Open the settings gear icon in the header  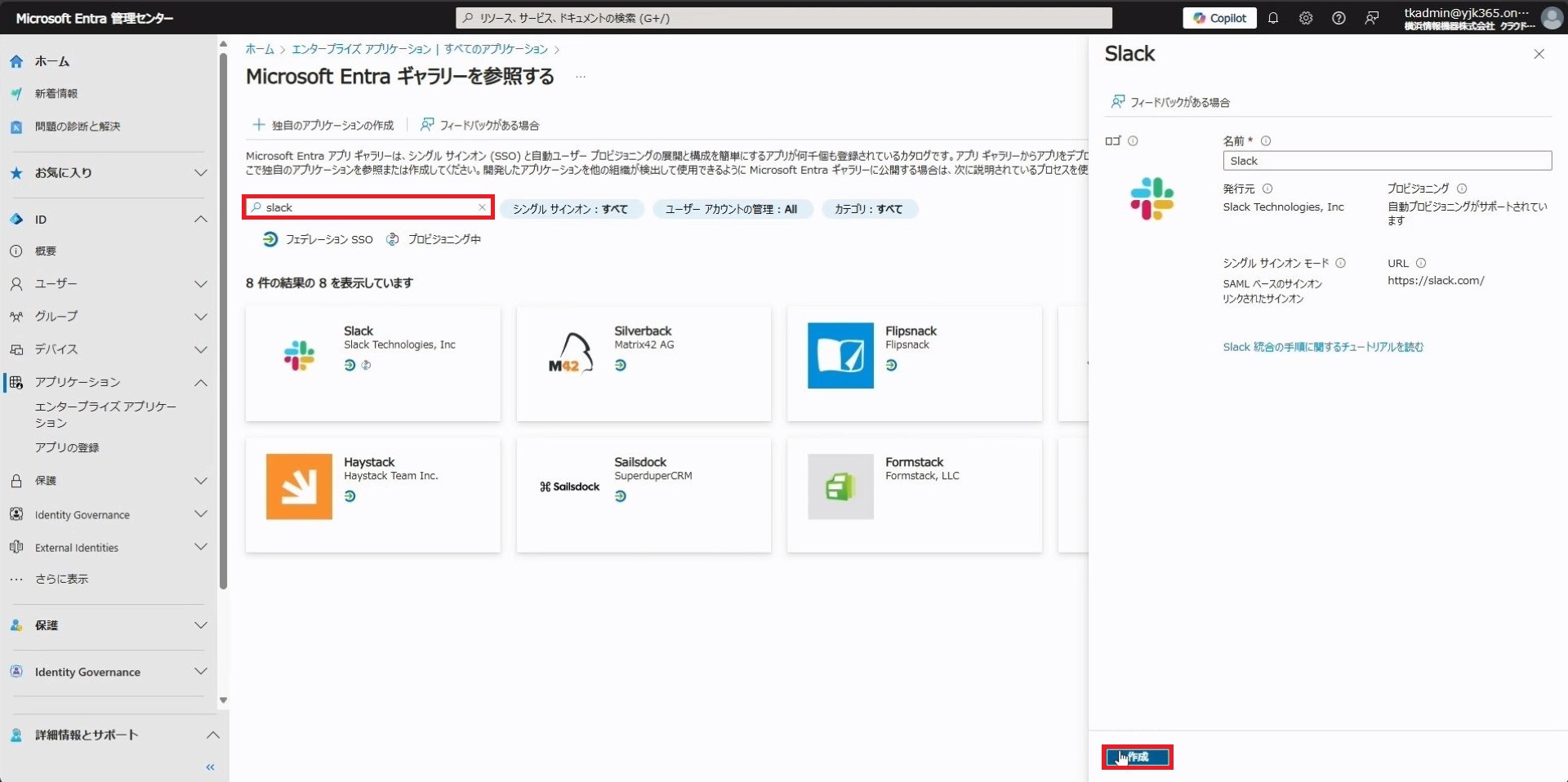point(1306,18)
